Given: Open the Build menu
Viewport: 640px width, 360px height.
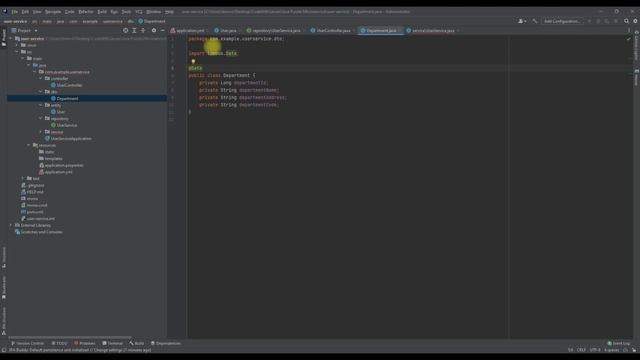Looking at the screenshot, I should (x=102, y=12).
